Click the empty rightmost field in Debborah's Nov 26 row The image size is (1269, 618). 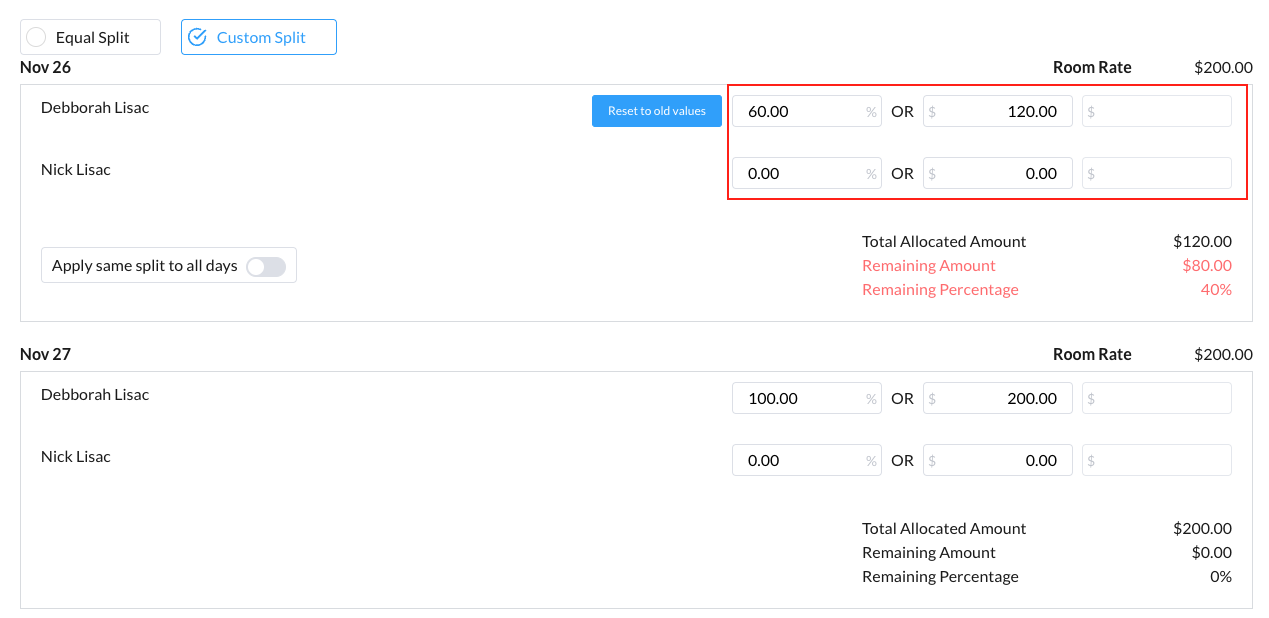click(x=1157, y=111)
